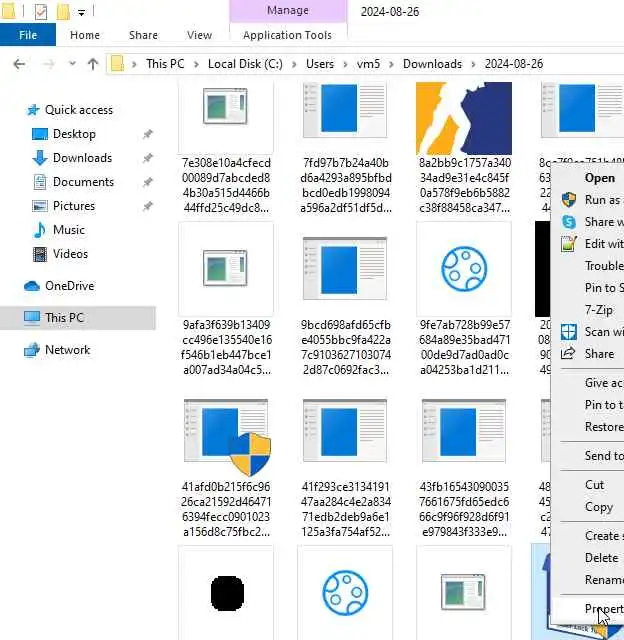Select file 9bcd698afd65cfb icon

345,269
